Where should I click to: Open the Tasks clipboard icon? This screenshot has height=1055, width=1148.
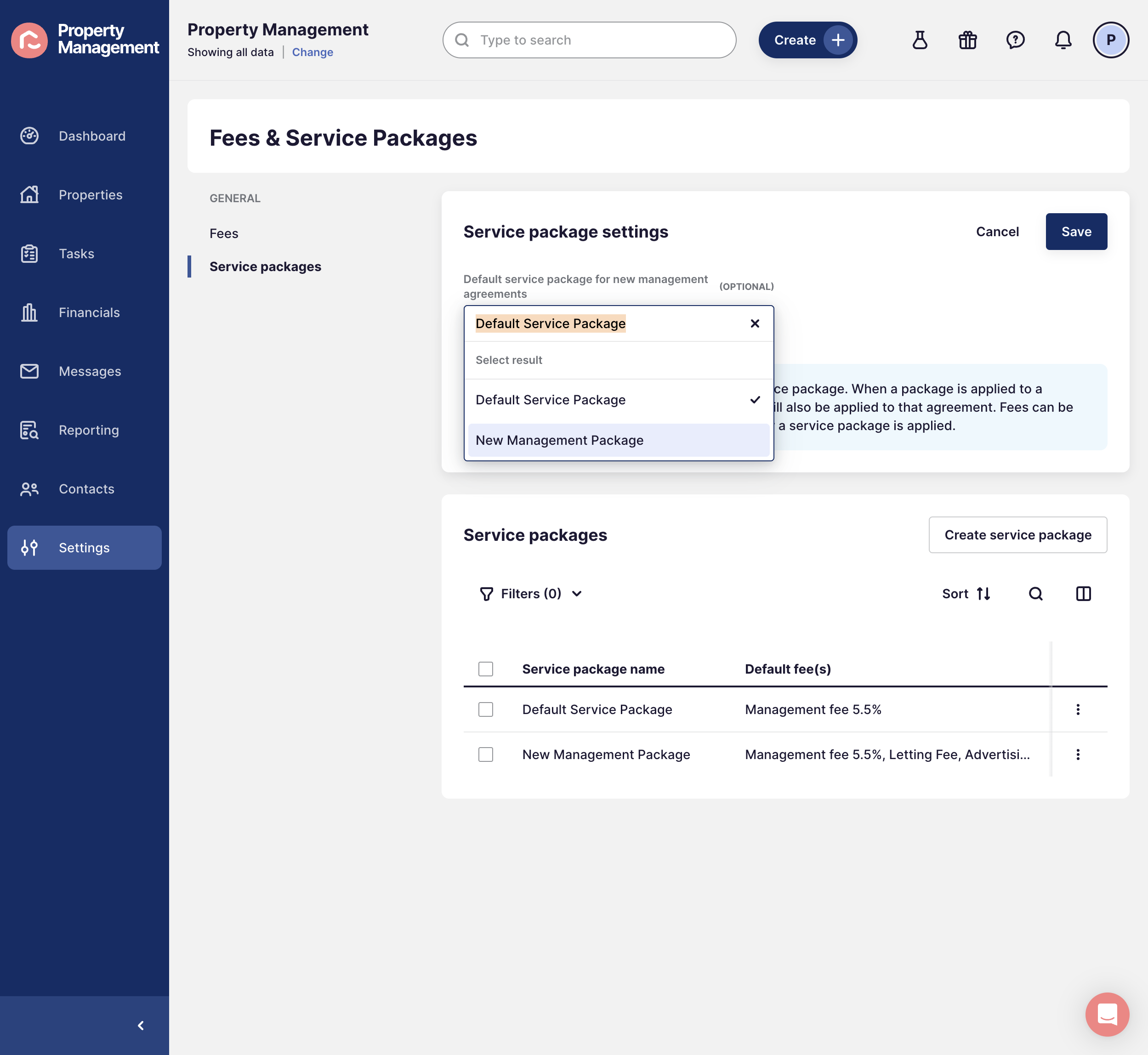click(29, 254)
